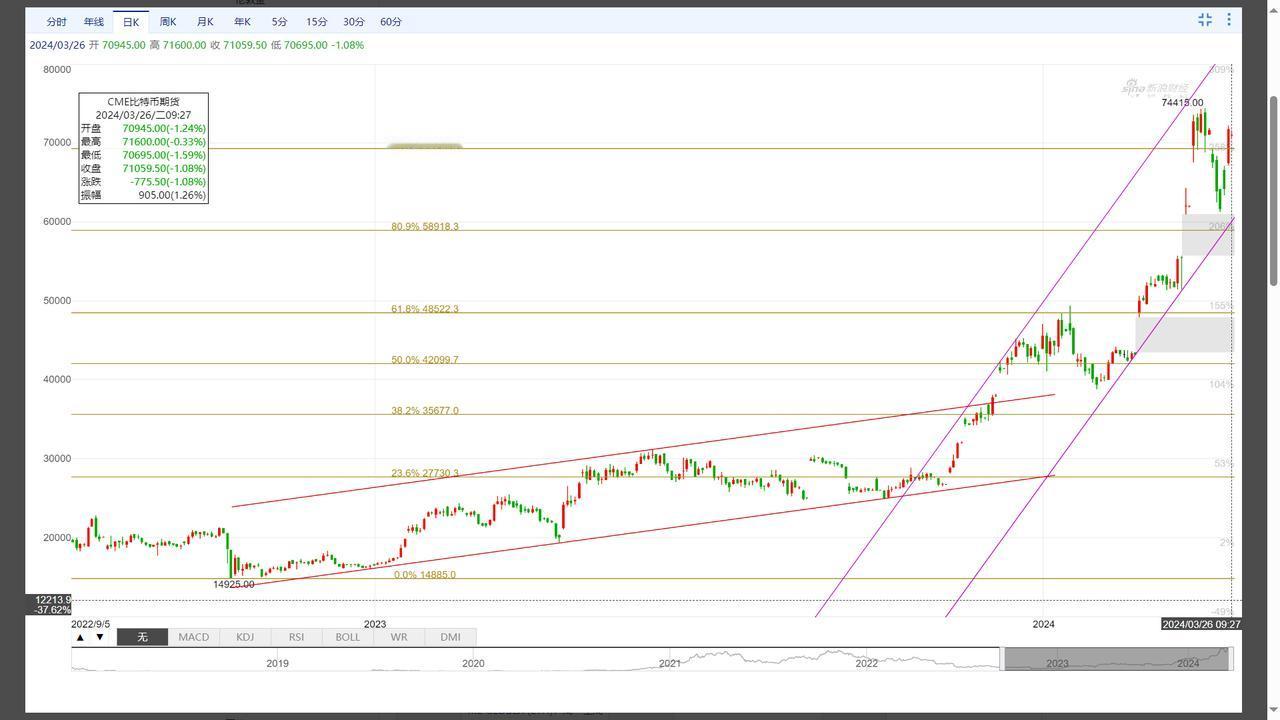The image size is (1280, 720).
Task: Click the CME比特币期货 title in the info box
Action: click(x=143, y=101)
